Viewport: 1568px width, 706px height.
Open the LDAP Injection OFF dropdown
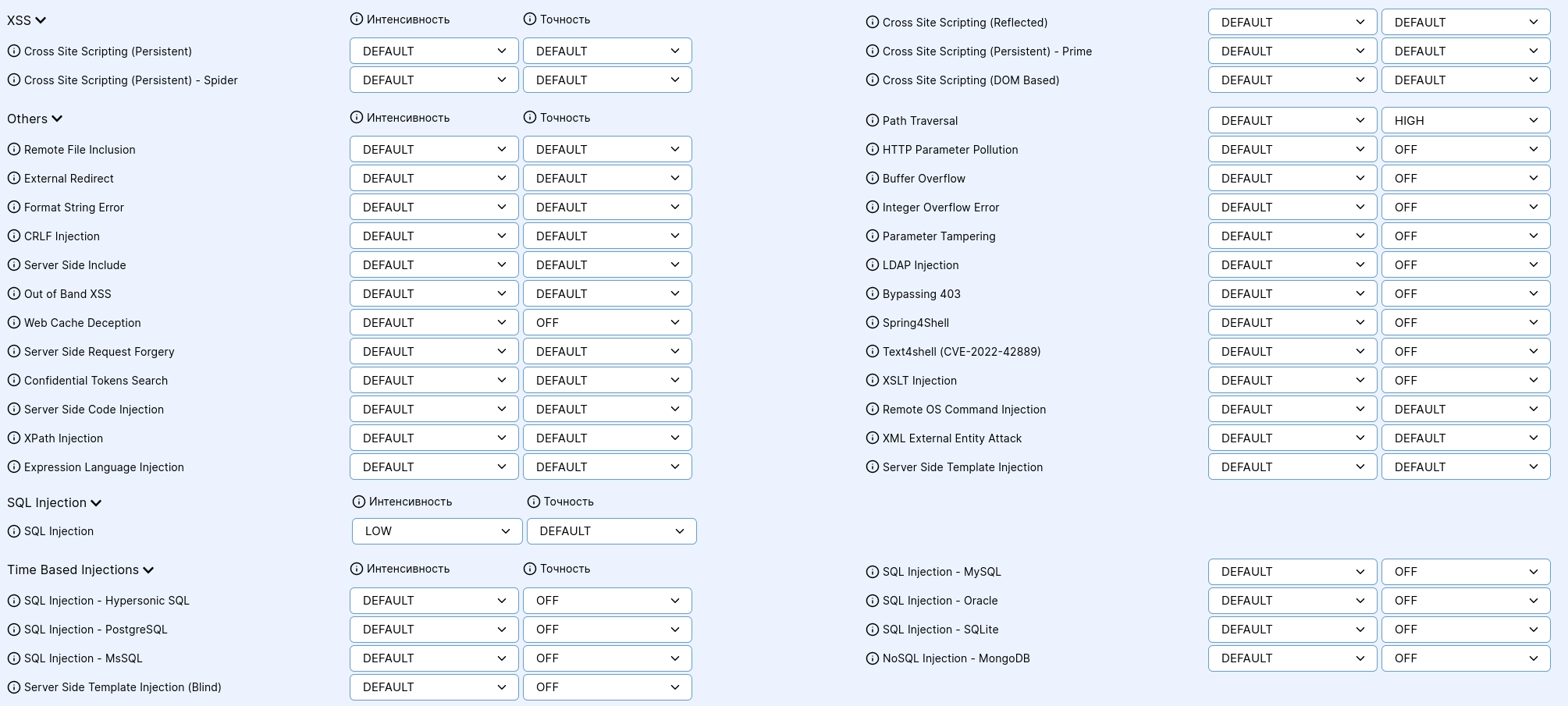[x=1465, y=264]
